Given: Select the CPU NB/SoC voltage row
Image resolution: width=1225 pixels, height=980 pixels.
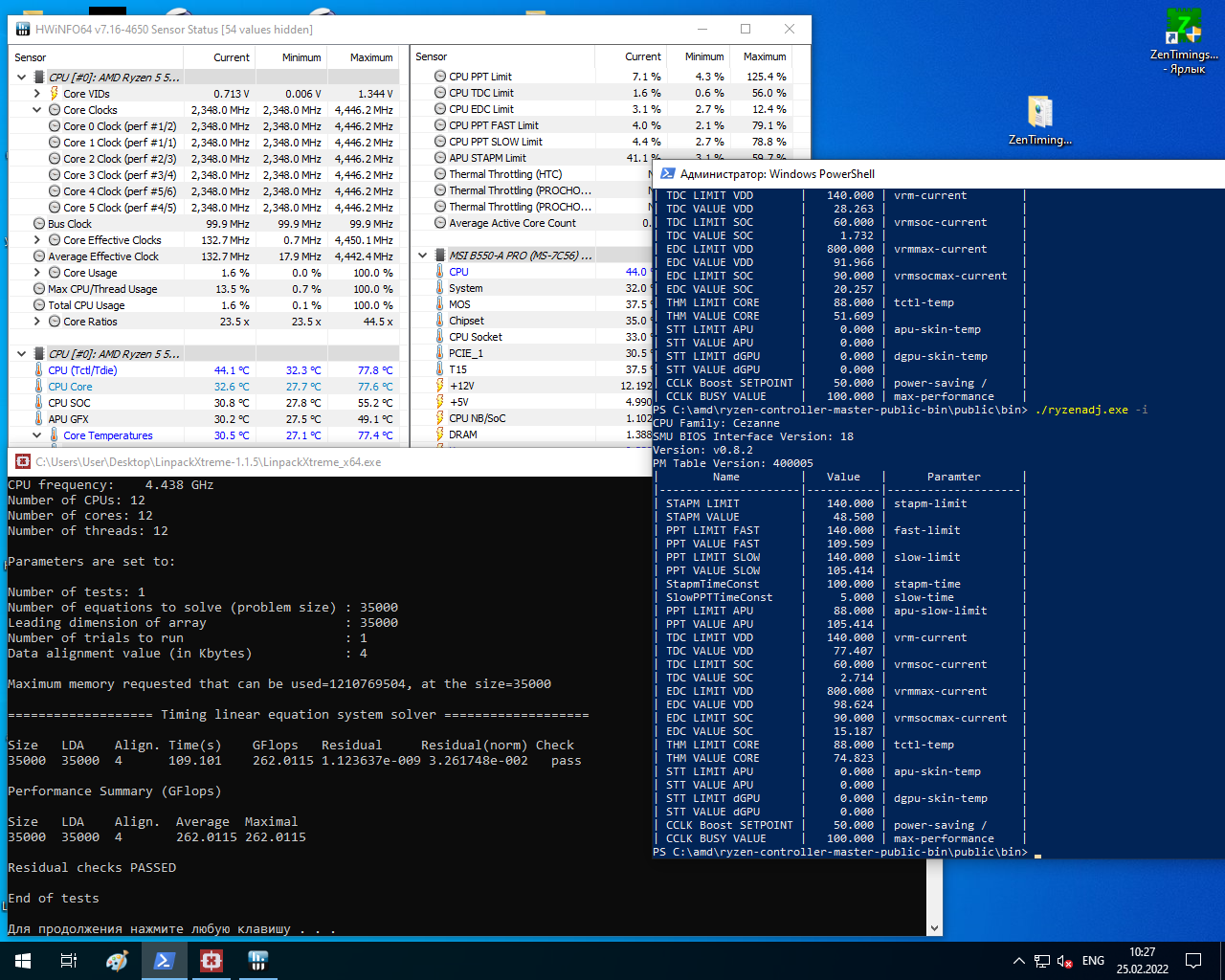Looking at the screenshot, I should point(532,418).
